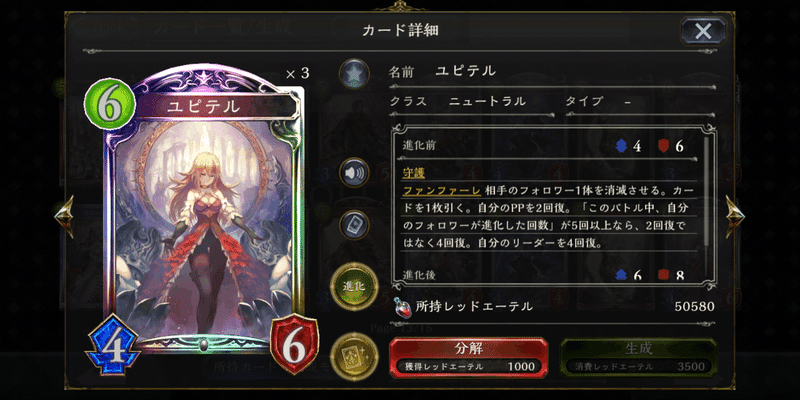
Task: Click the green cost 6 orb
Action: pos(109,106)
